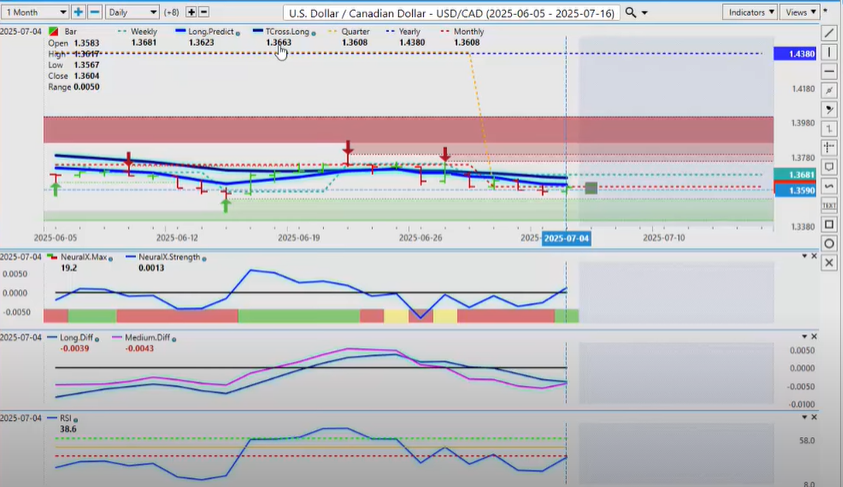
Task: Expand the Indicators dropdown menu
Action: (x=749, y=12)
